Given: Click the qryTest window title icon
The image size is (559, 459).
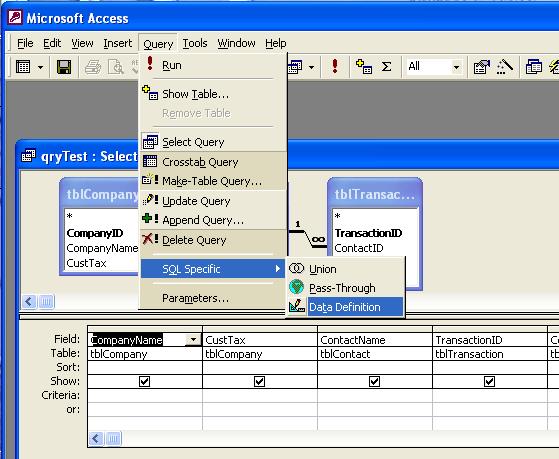Looking at the screenshot, I should (29, 156).
